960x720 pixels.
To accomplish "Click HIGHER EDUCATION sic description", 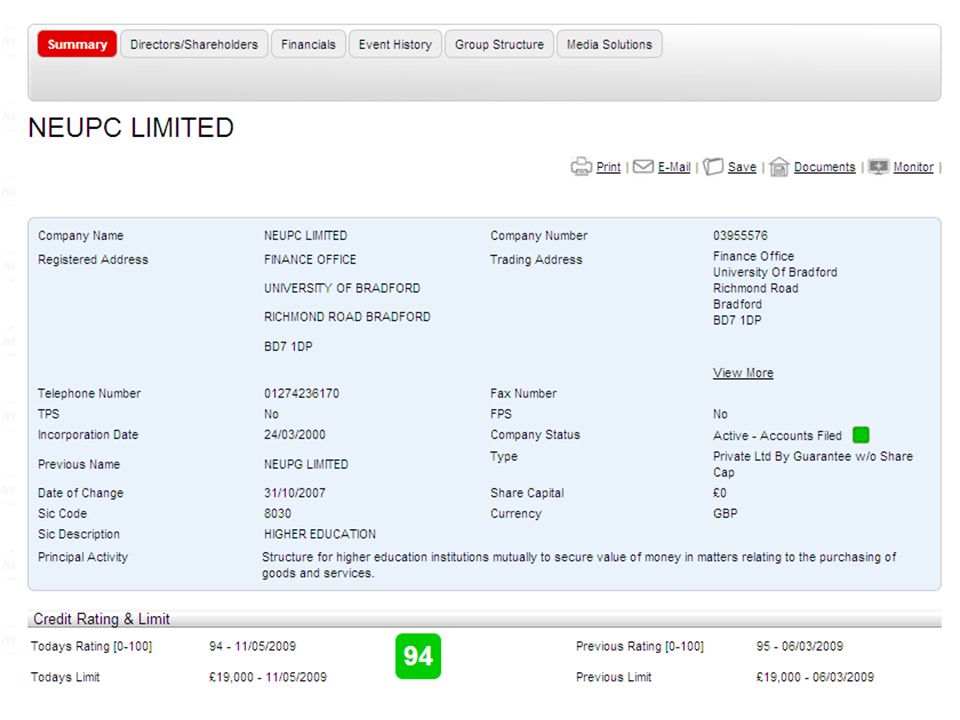I will (x=320, y=534).
